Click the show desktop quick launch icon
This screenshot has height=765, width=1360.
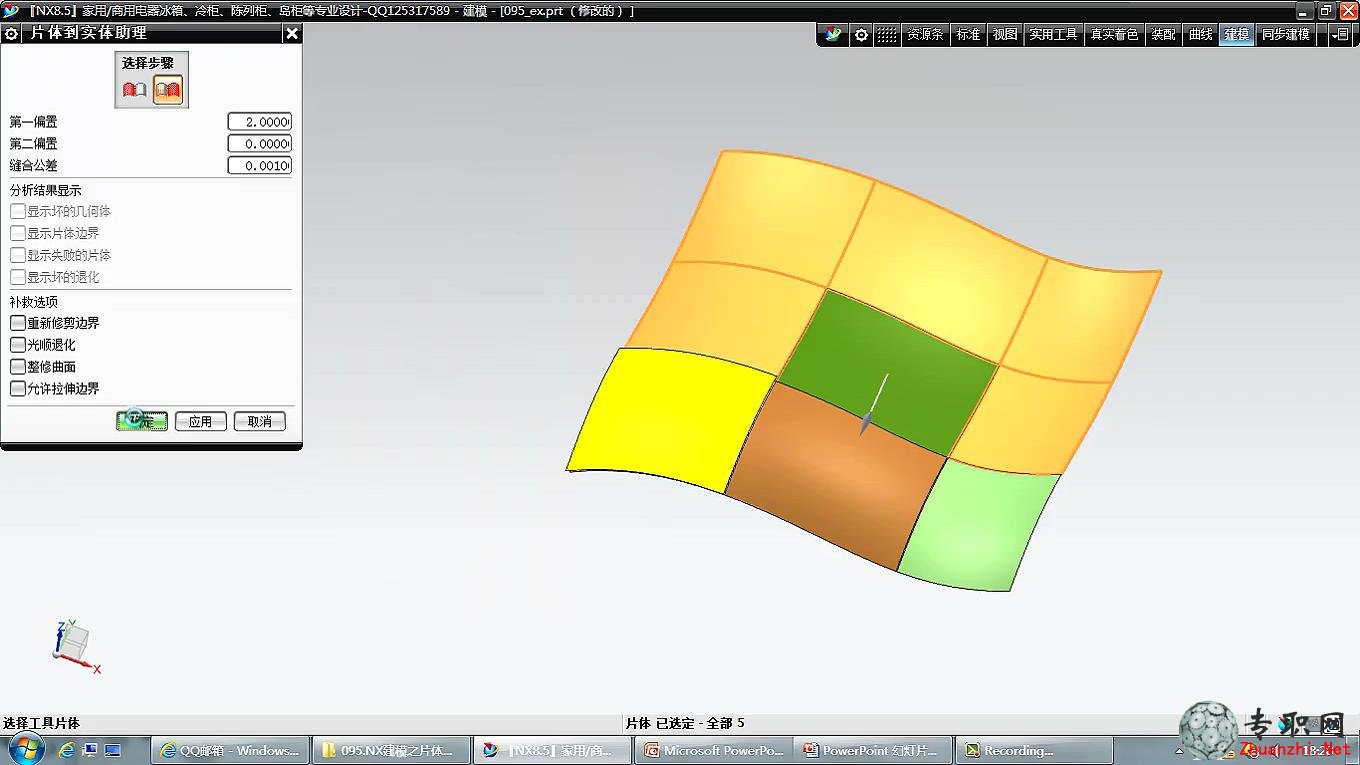[x=90, y=749]
